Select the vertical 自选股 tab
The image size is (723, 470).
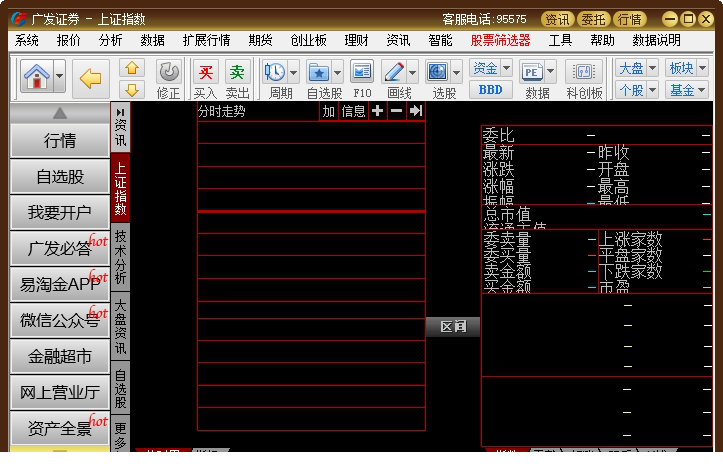click(x=120, y=387)
